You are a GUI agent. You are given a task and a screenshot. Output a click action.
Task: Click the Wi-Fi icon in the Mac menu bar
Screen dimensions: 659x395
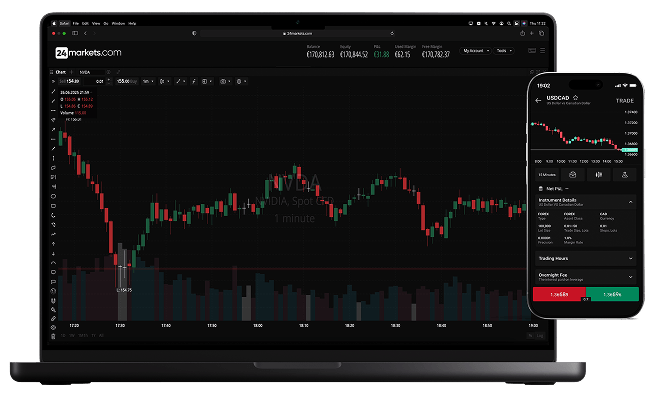[494, 24]
